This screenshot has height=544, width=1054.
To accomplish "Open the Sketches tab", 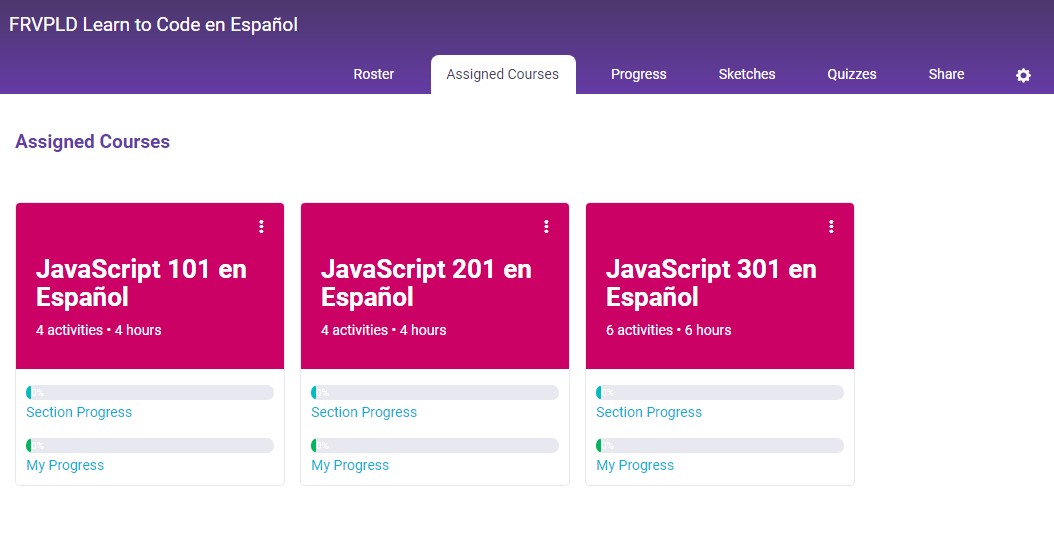I will click(746, 74).
